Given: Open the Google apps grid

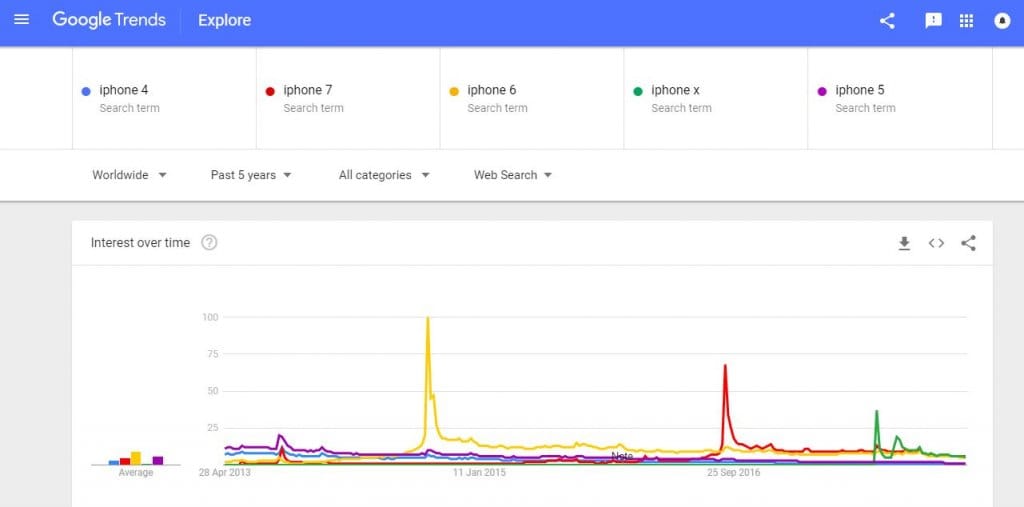Looking at the screenshot, I should coord(967,21).
